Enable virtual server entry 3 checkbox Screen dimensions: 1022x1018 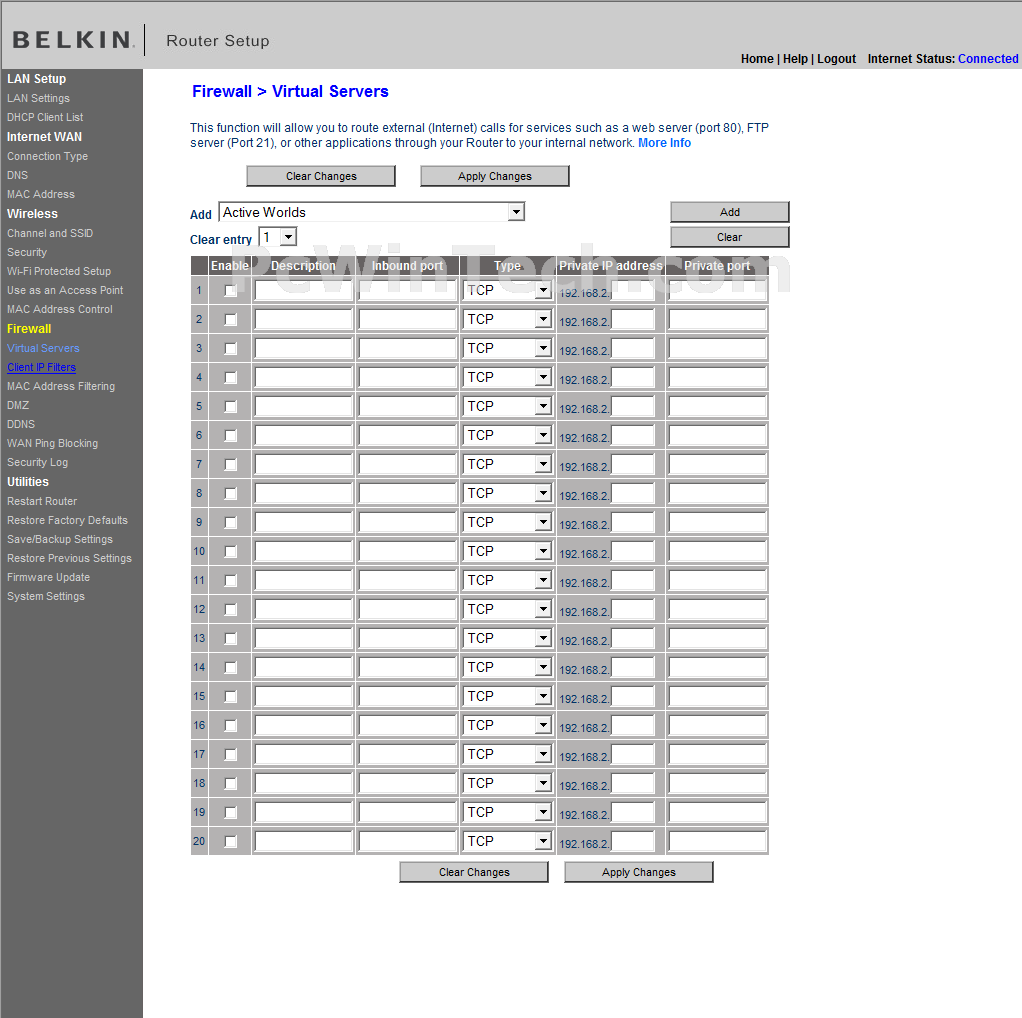pyautogui.click(x=230, y=349)
